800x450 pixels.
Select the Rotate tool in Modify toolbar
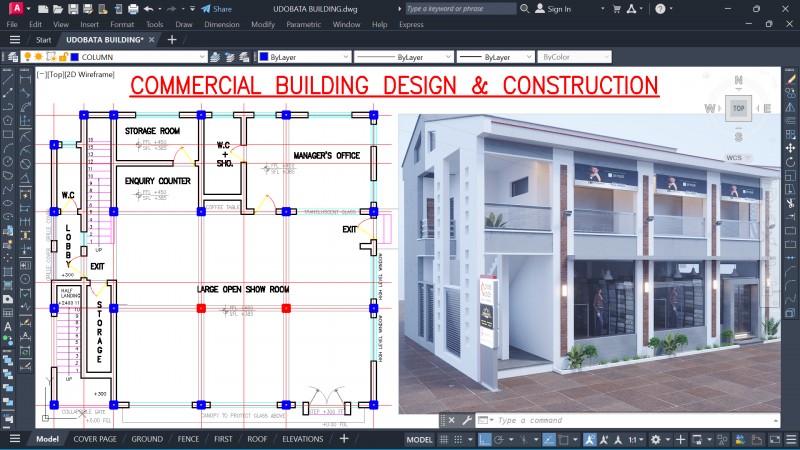click(790, 162)
